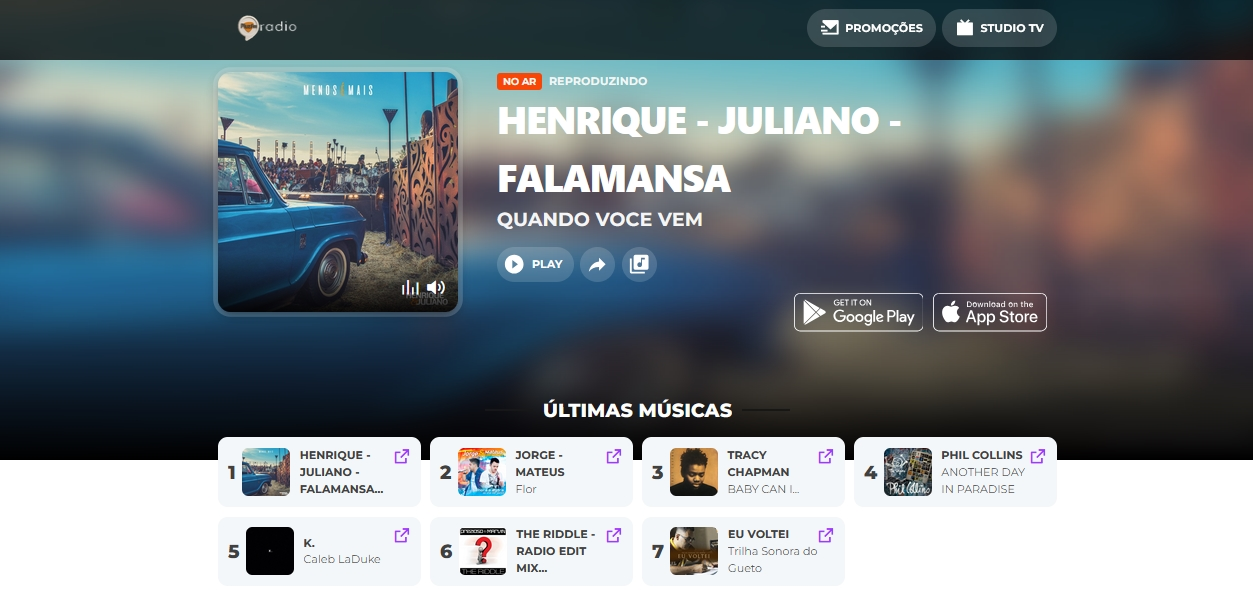This screenshot has height=590, width=1253.
Task: Open the music library icon next to share
Action: pos(639,264)
